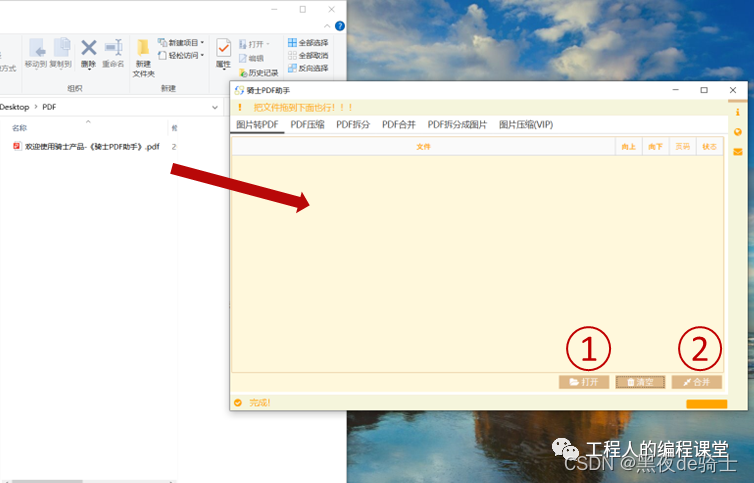The height and width of the screenshot is (483, 754).
Task: Open 属性 (Properties) in Explorer ribbon
Action: [223, 53]
